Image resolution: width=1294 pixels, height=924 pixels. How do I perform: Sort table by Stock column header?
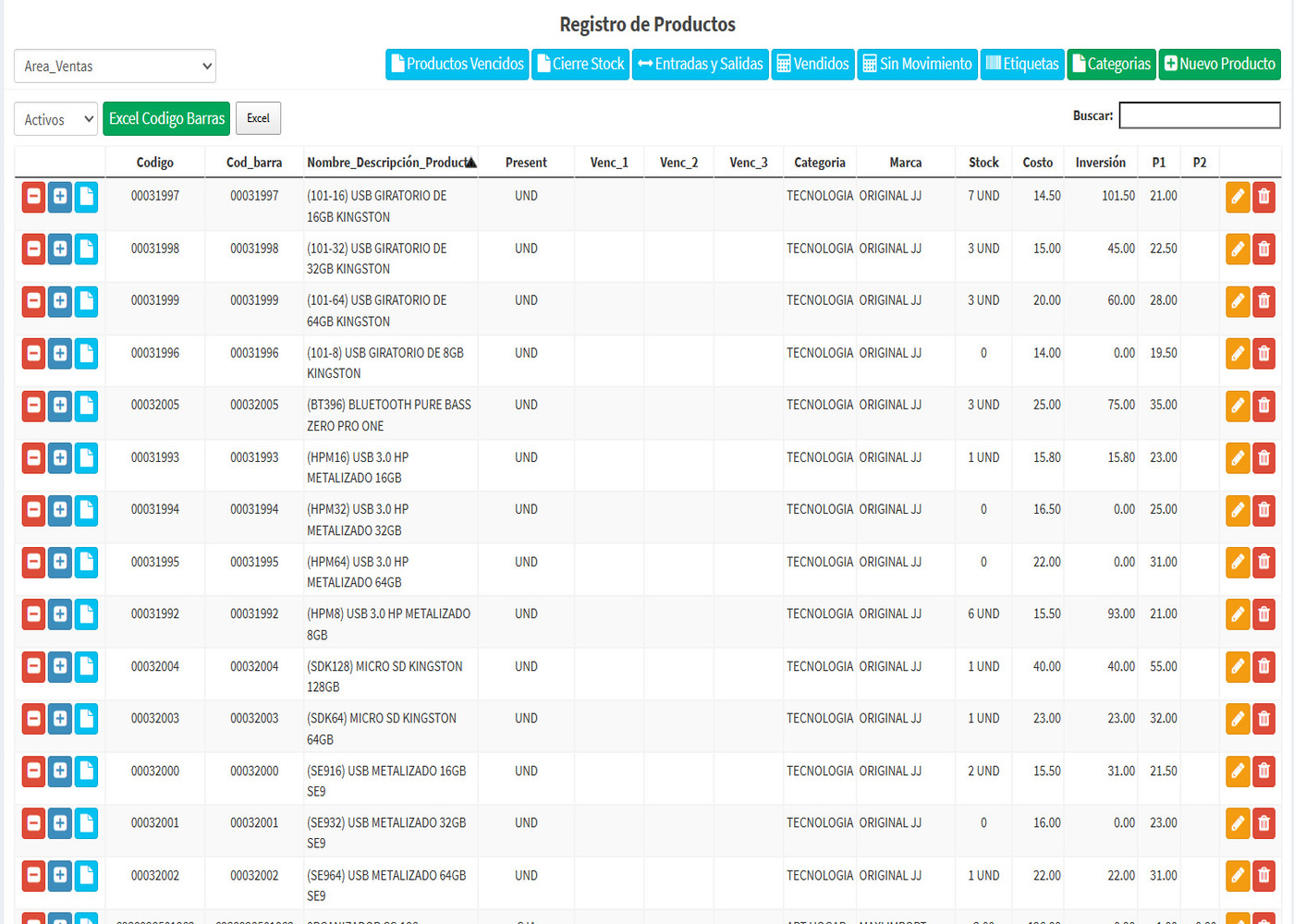coord(983,163)
